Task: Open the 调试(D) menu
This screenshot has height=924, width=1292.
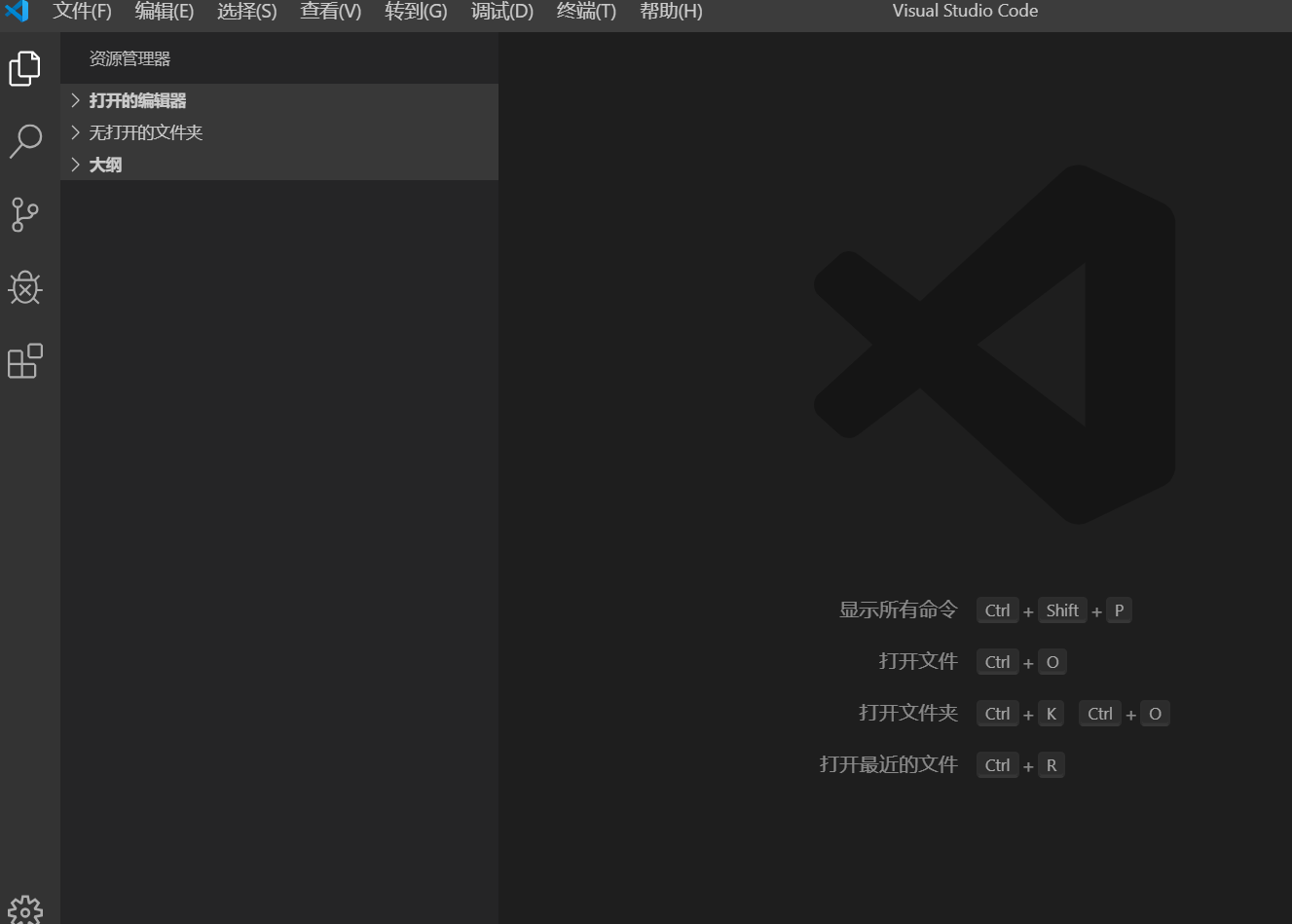Action: 501,12
